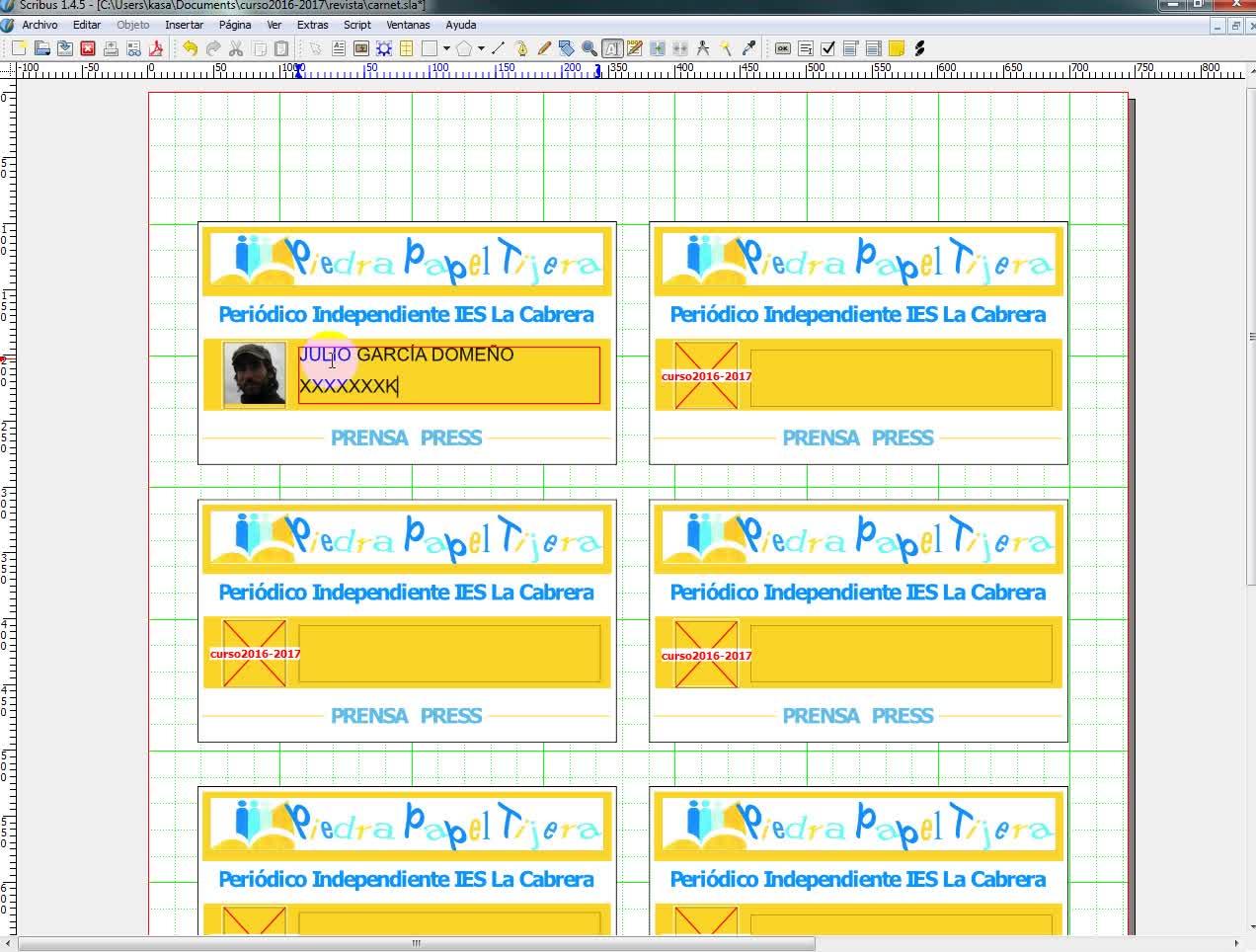Undo the last action with the yellow arrow

pos(190,48)
